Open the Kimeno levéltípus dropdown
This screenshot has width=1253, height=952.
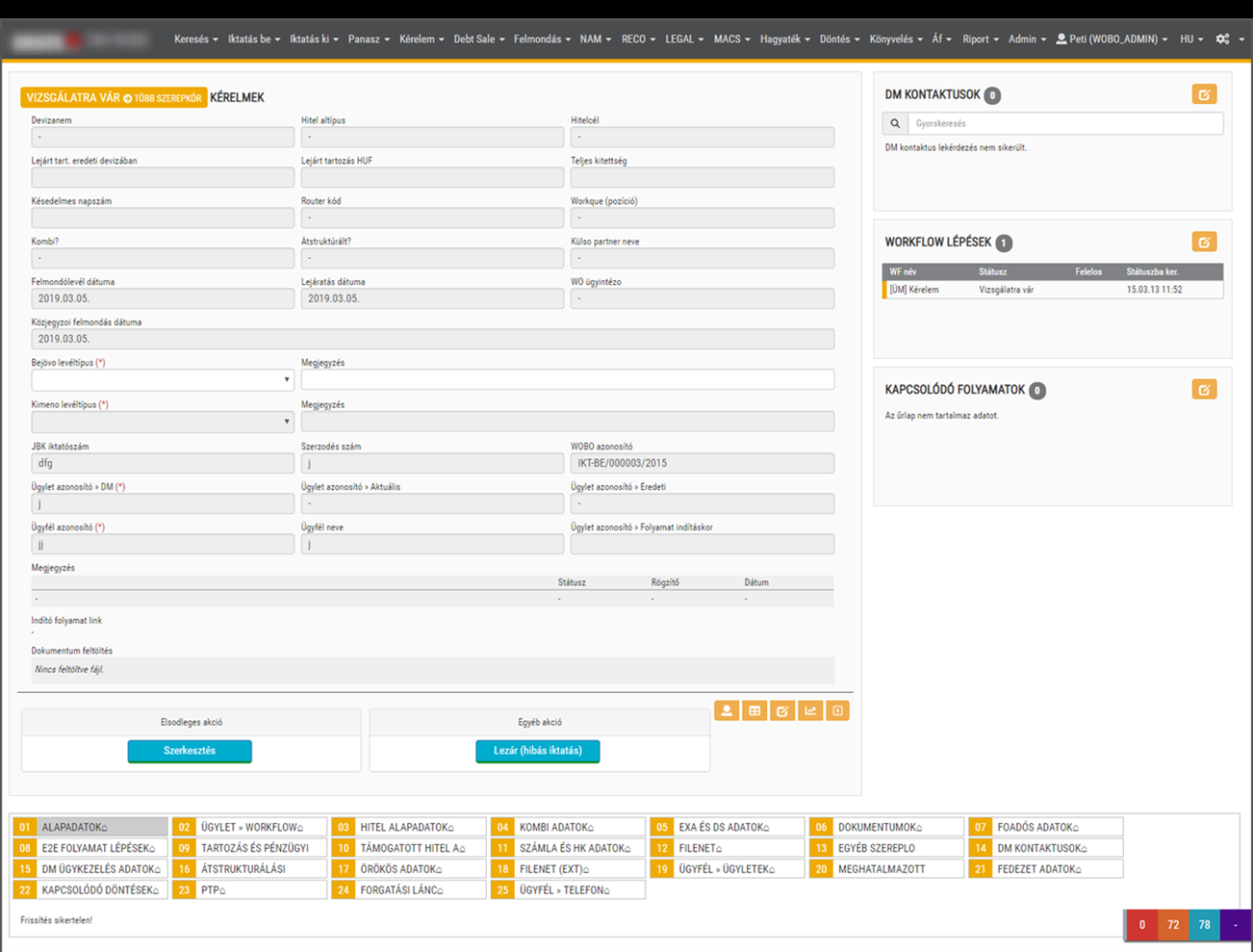tap(163, 422)
